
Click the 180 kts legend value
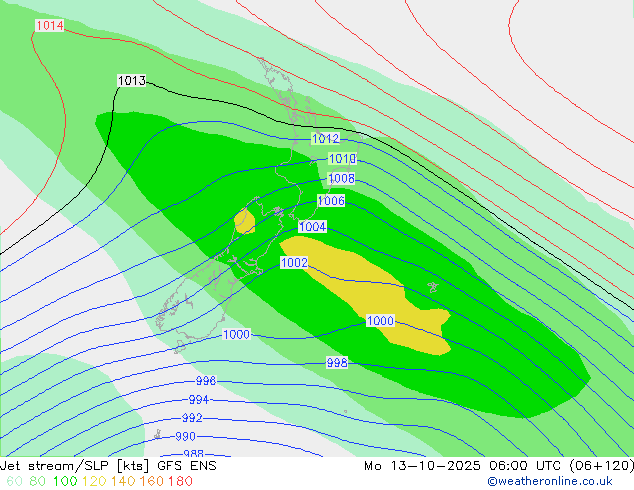pos(180,481)
